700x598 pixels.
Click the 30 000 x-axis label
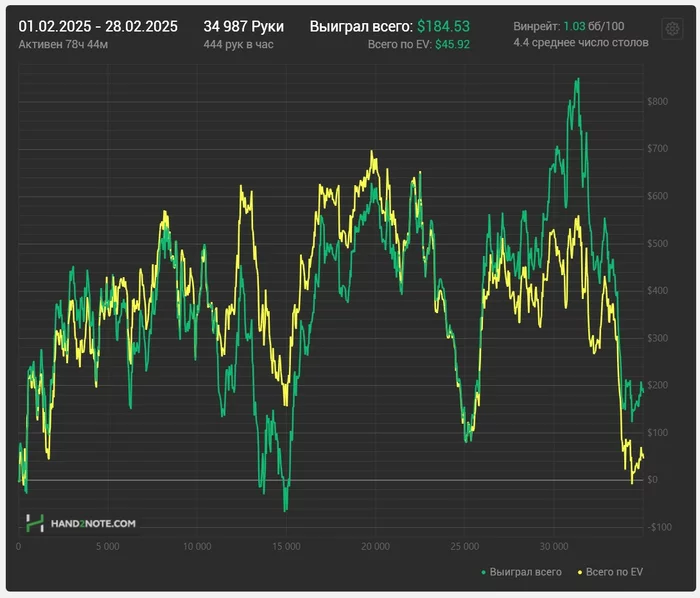[554, 546]
